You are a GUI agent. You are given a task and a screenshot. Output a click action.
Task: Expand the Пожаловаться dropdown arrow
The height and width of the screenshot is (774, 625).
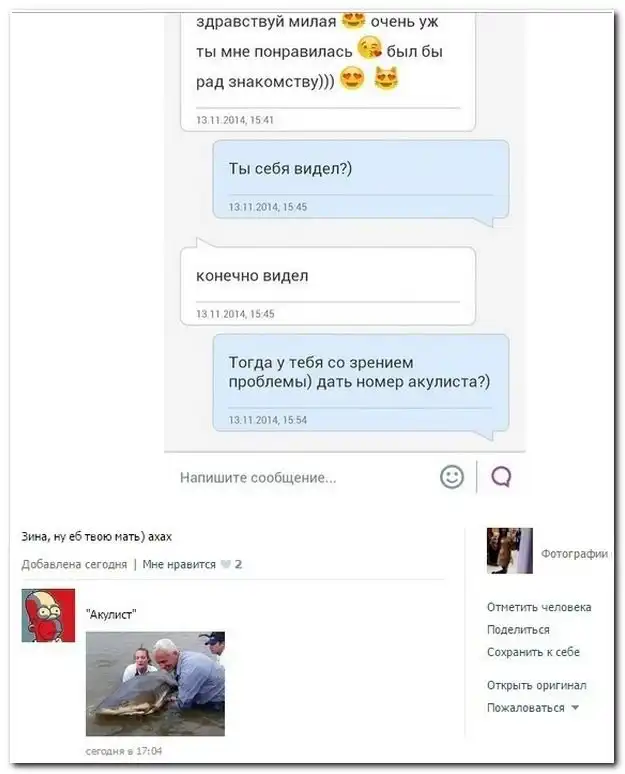(575, 707)
